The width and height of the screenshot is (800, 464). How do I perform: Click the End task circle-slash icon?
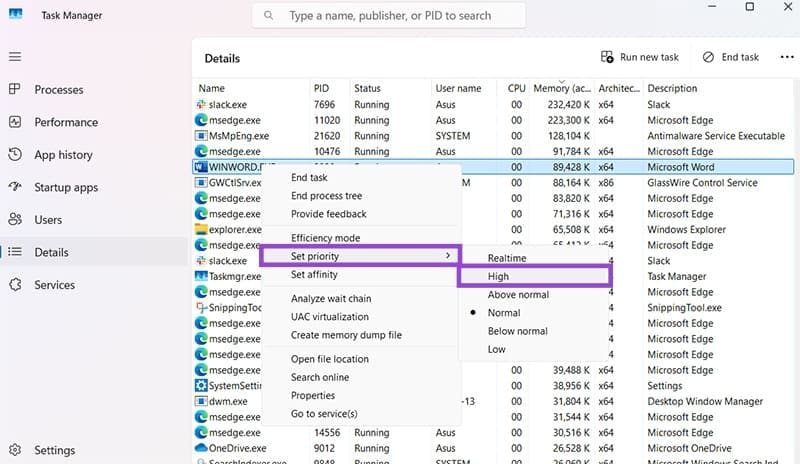click(x=708, y=57)
